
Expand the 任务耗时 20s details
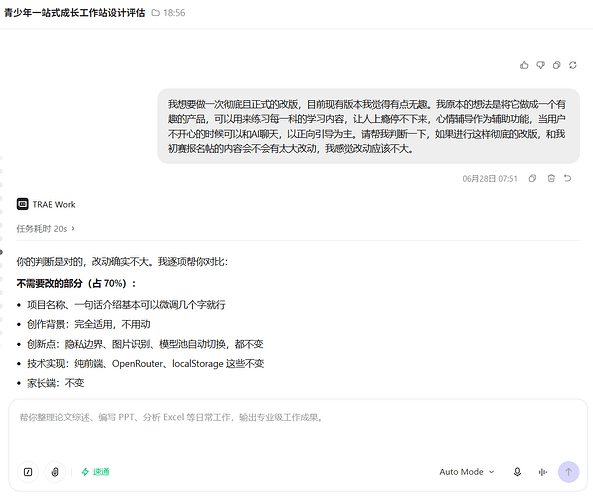[45, 228]
